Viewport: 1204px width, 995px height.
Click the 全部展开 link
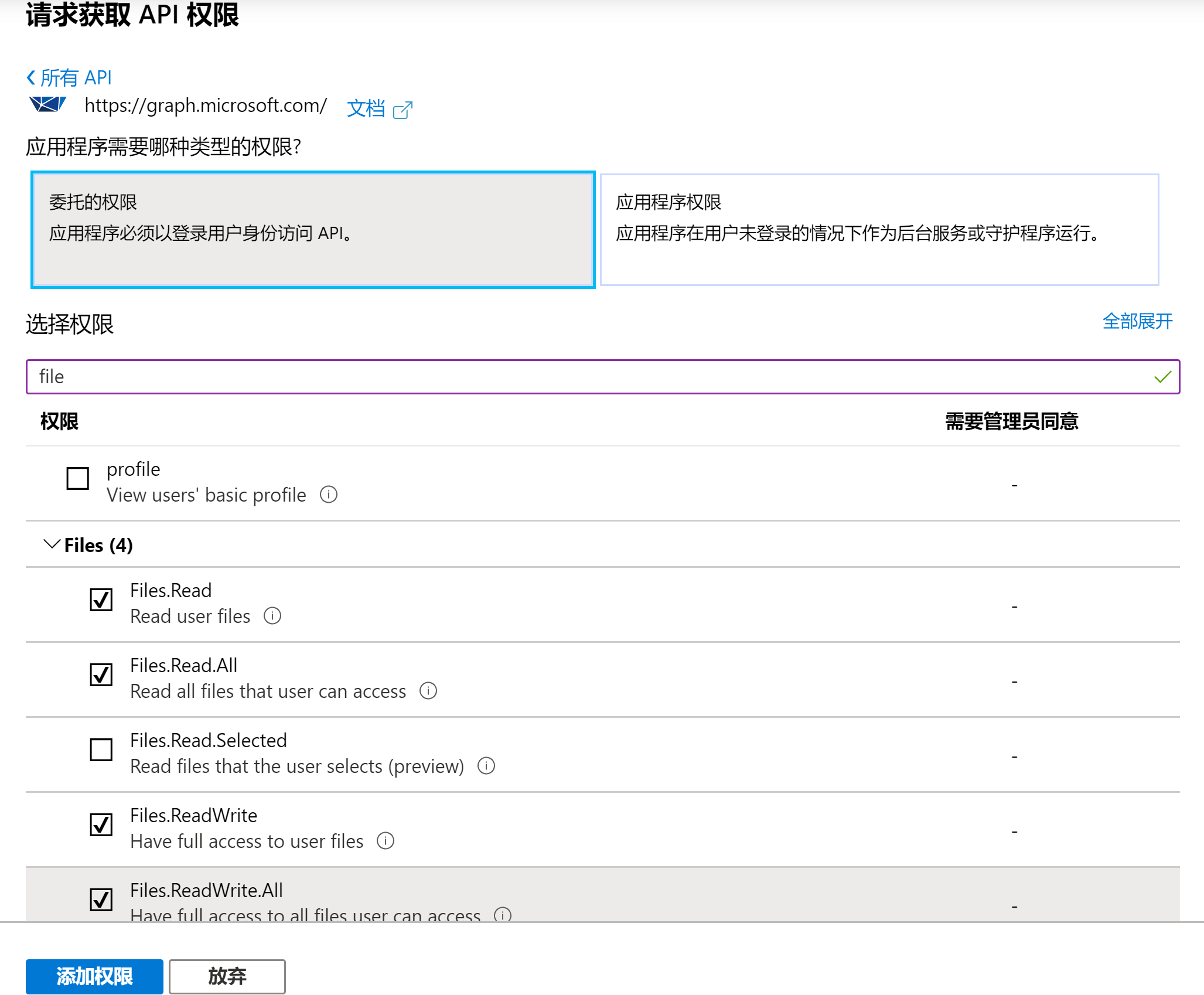click(1137, 321)
